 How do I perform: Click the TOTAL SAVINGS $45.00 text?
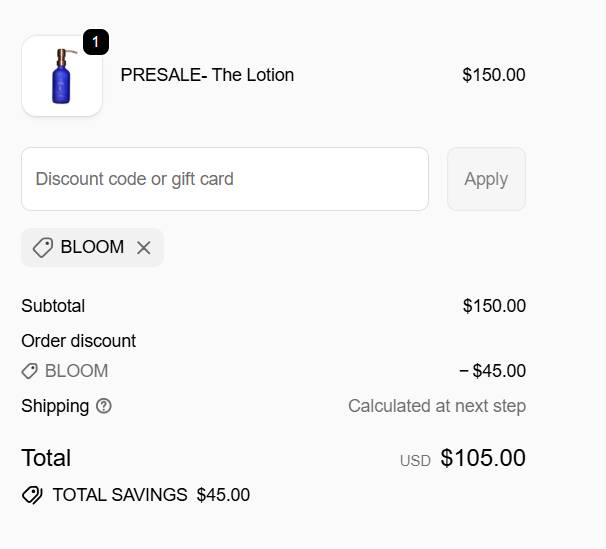(x=151, y=495)
